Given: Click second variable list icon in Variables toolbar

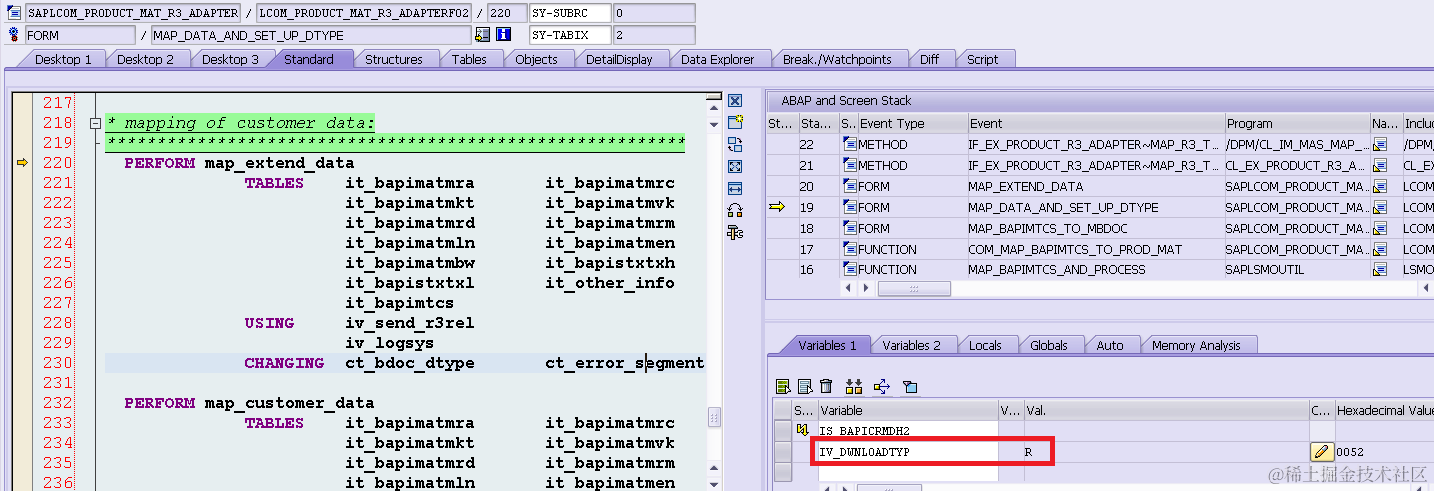Looking at the screenshot, I should 804,386.
